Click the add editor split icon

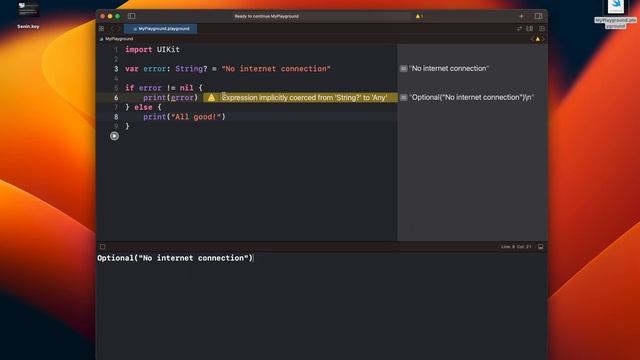point(542,29)
